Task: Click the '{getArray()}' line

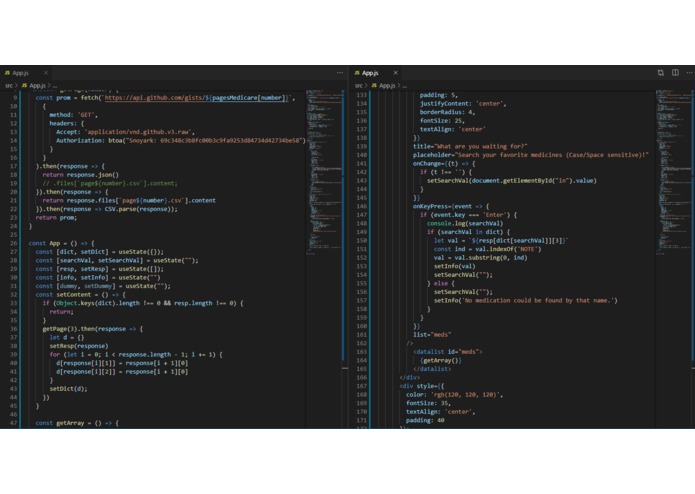Action: pyautogui.click(x=440, y=361)
